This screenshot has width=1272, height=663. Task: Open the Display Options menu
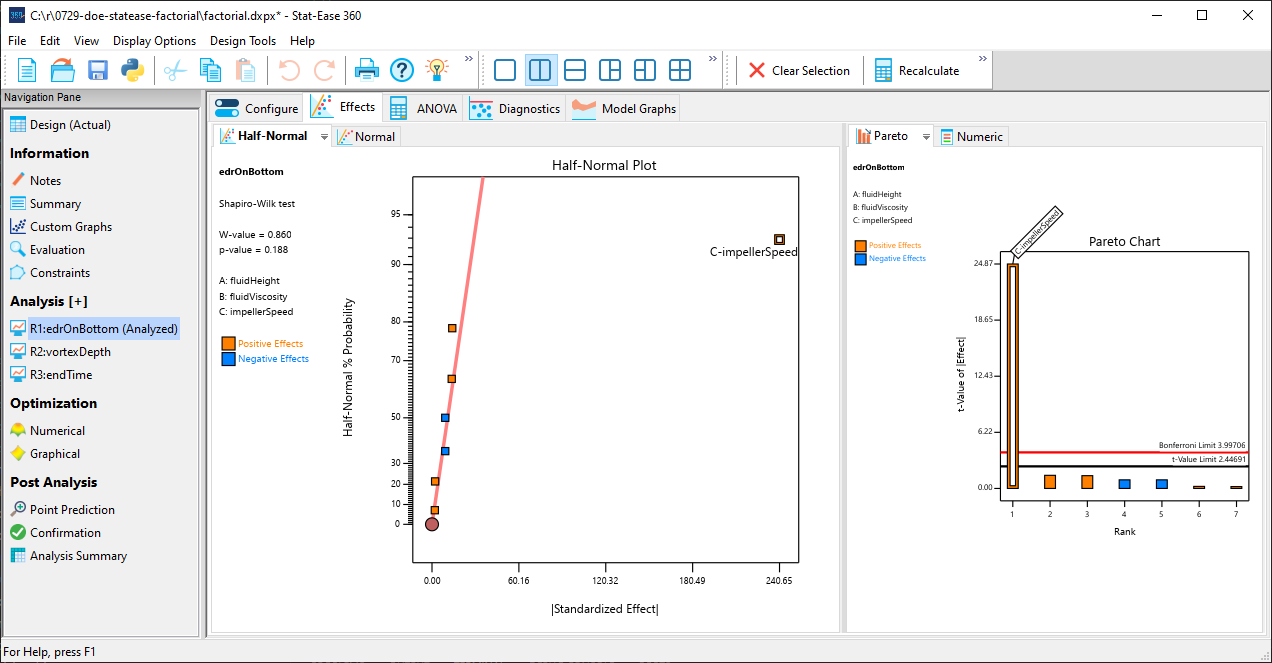[x=154, y=41]
